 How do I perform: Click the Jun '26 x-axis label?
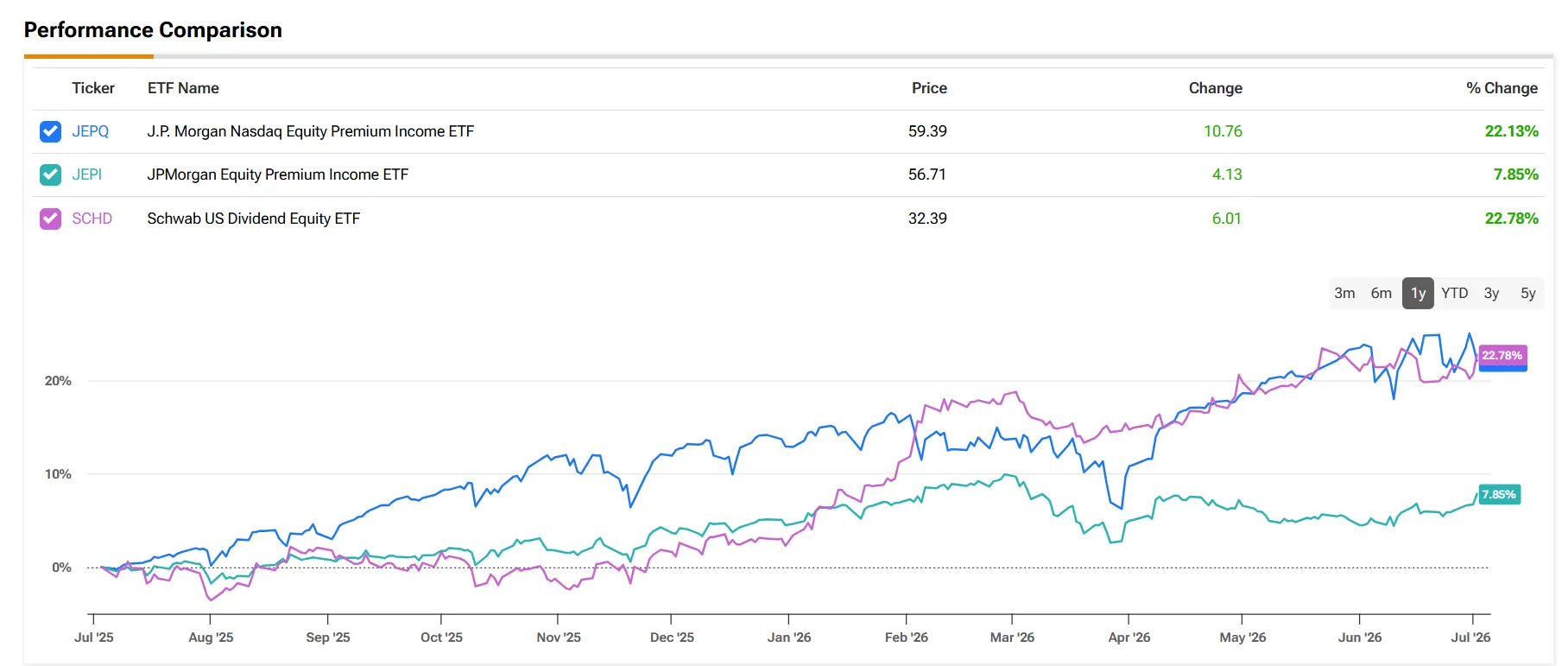pos(1360,637)
